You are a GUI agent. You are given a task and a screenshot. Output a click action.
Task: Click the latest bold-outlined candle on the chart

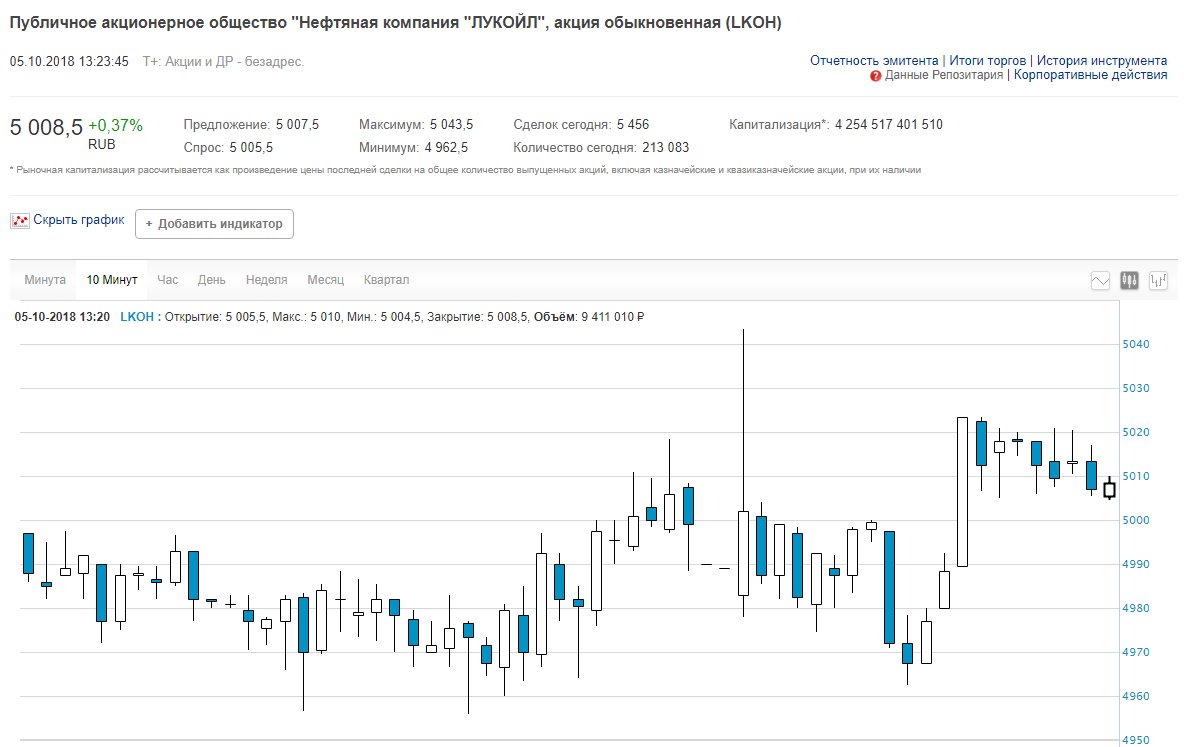point(1109,489)
